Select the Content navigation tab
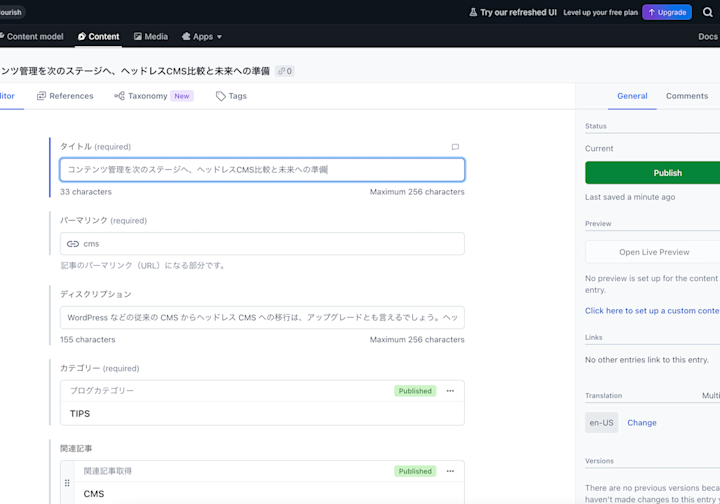Screen dimensions: 720x504 tap(98, 36)
